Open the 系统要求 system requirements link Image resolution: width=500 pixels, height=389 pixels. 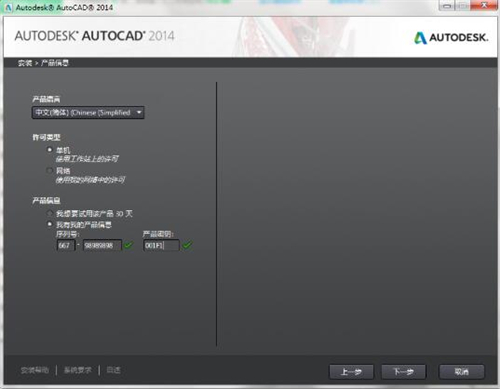click(78, 370)
